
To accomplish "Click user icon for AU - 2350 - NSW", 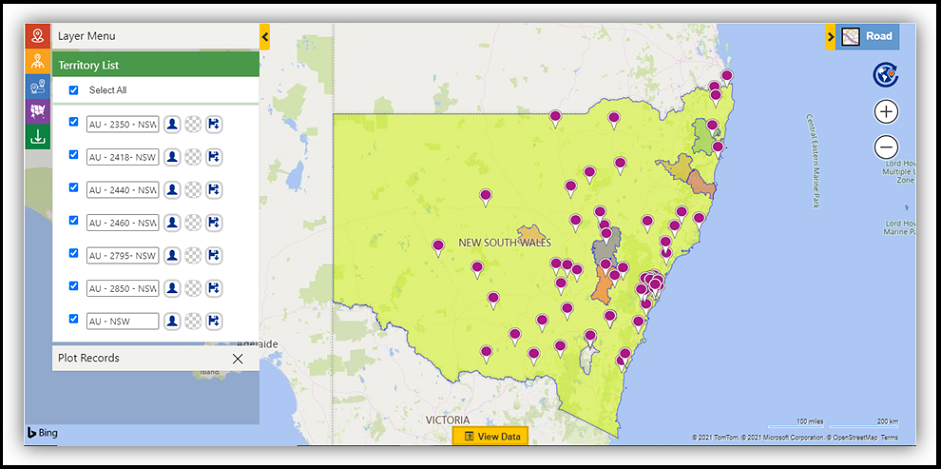I will [172, 123].
